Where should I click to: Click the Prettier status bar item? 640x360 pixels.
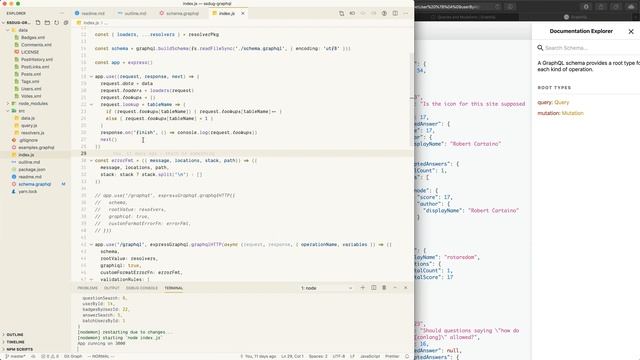click(x=392, y=356)
